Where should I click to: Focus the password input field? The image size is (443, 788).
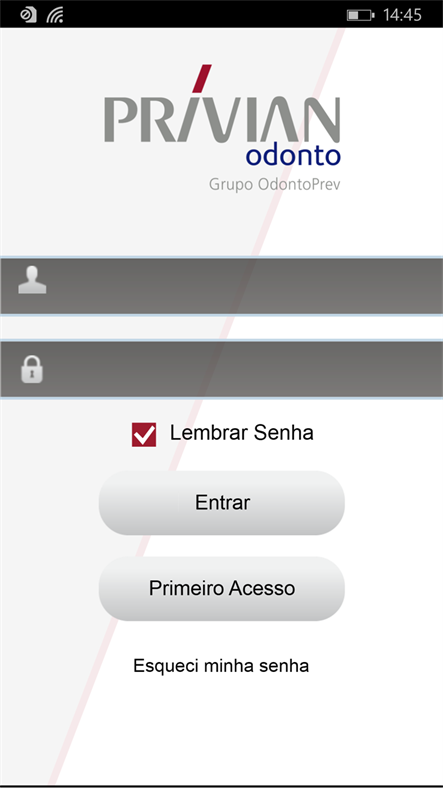pos(222,369)
